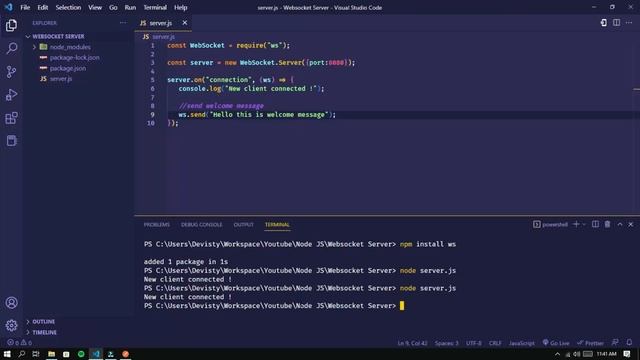Select the powershell terminal label
This screenshot has width=640, height=360.
pyautogui.click(x=550, y=224)
